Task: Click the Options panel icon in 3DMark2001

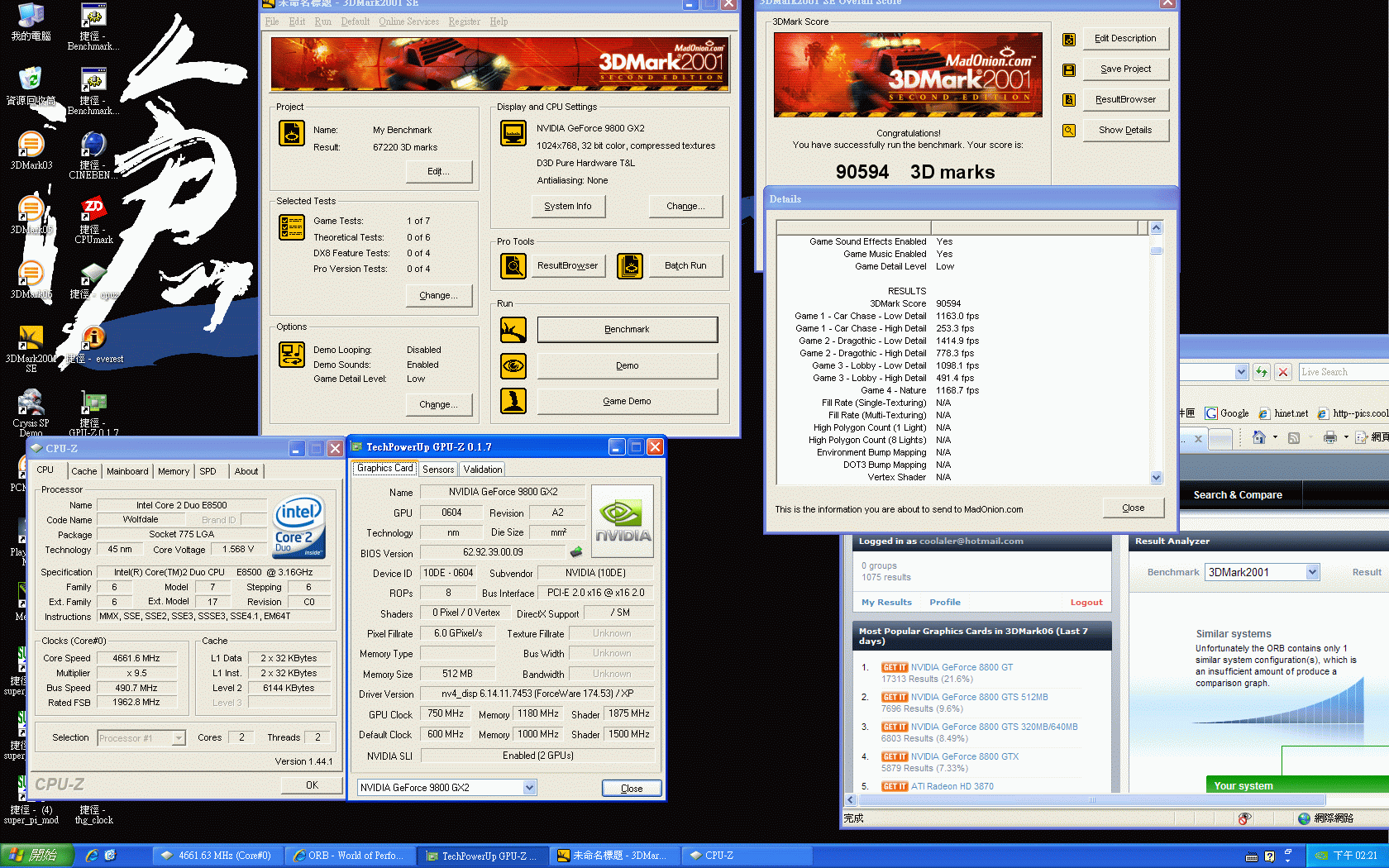Action: (292, 355)
